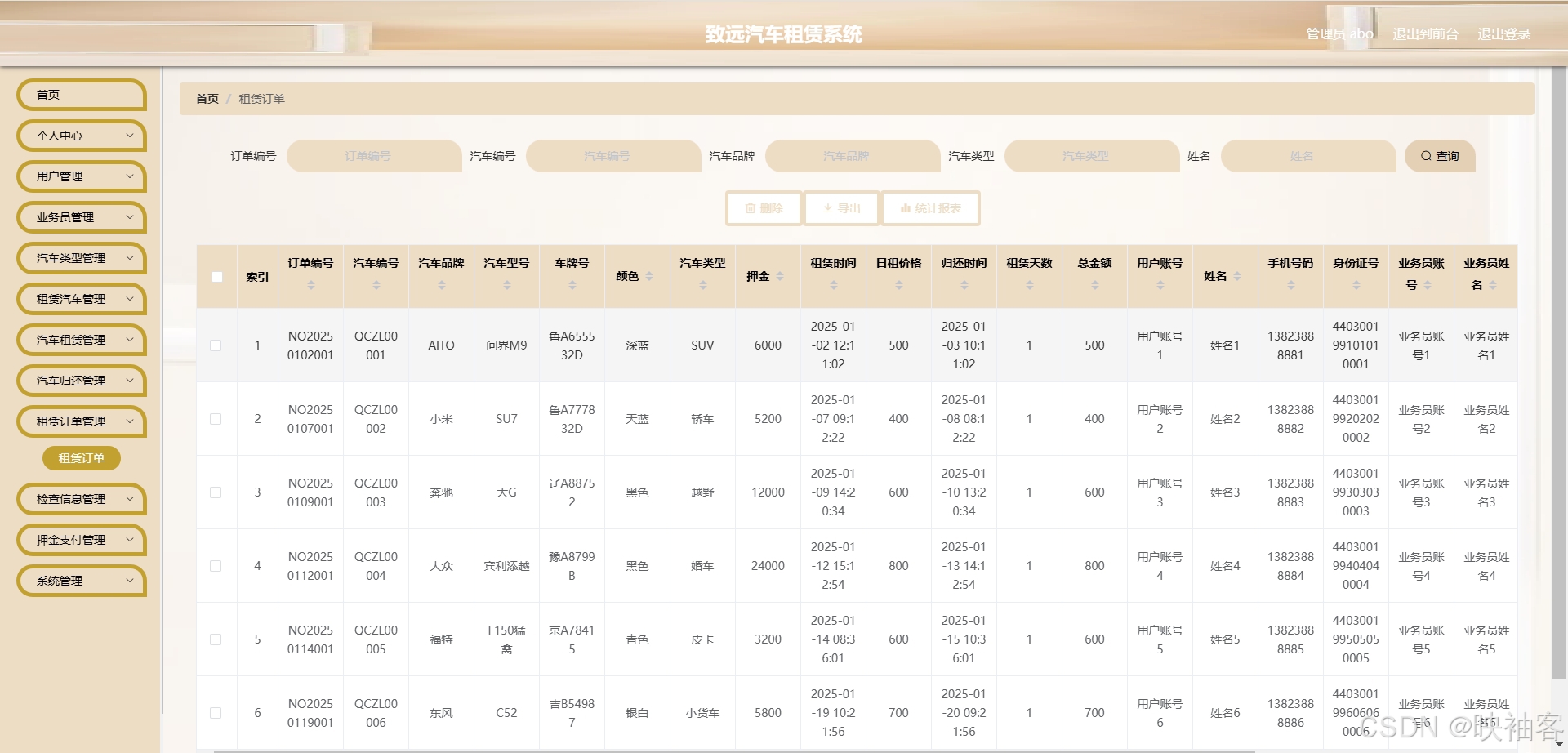
Task: Focus the 姓名 search field
Action: tap(1308, 156)
